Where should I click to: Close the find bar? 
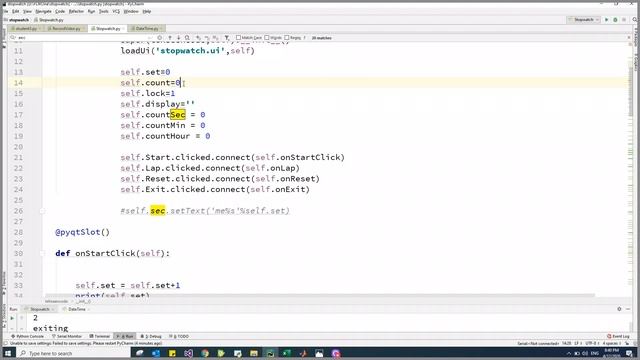click(x=629, y=38)
